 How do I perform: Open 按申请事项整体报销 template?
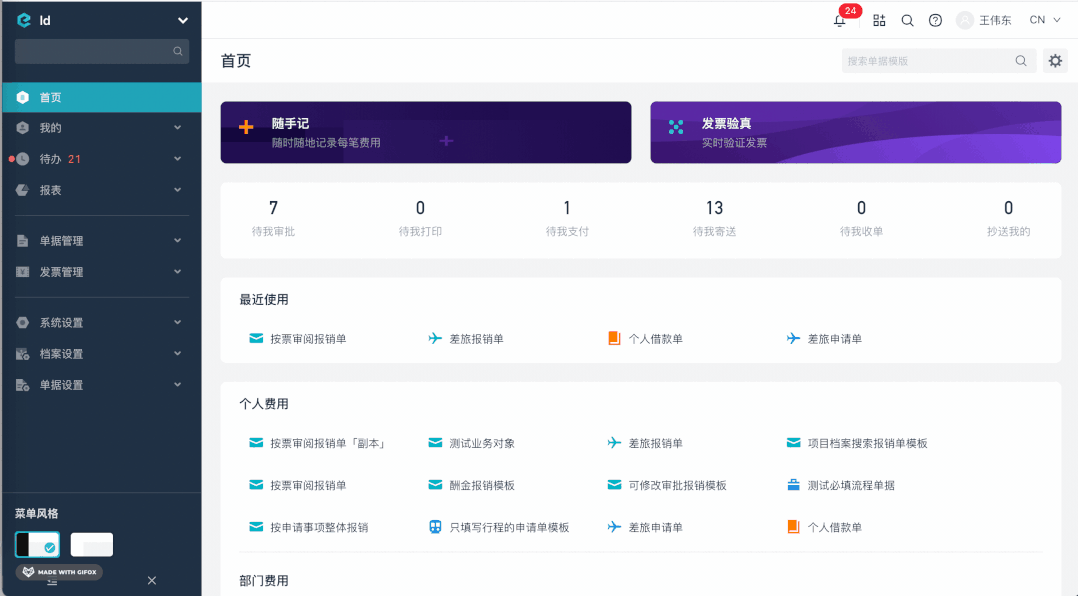point(309,527)
